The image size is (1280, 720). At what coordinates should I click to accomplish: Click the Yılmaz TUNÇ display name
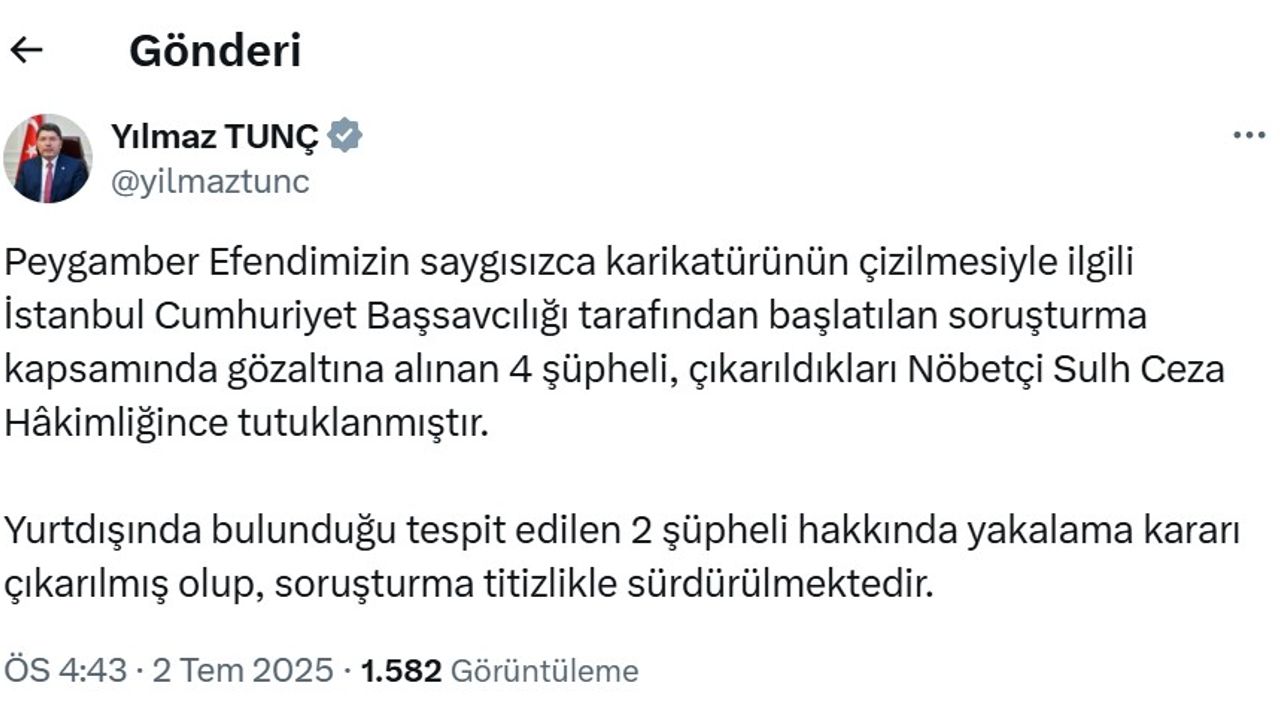coord(214,136)
